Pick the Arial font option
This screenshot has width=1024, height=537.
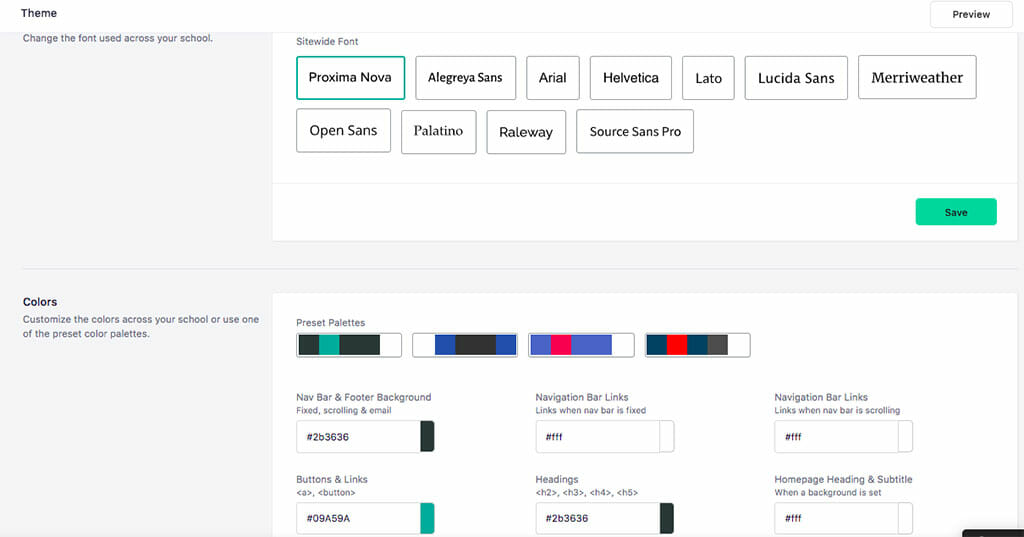552,78
